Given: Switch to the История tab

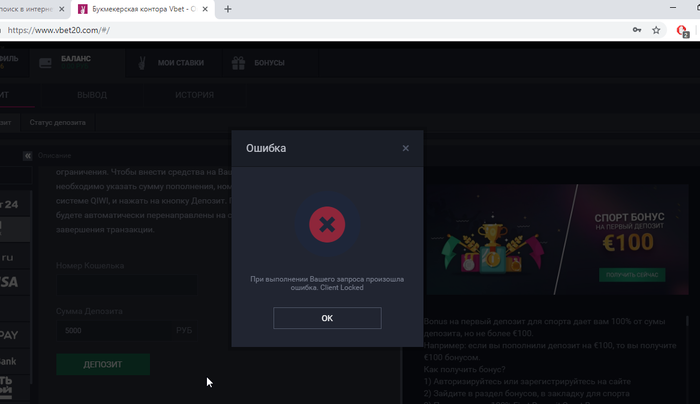Looking at the screenshot, I should pos(194,95).
